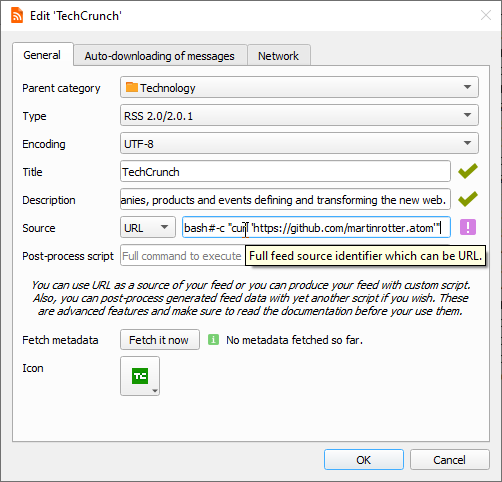Click the Cancel button

click(450, 460)
